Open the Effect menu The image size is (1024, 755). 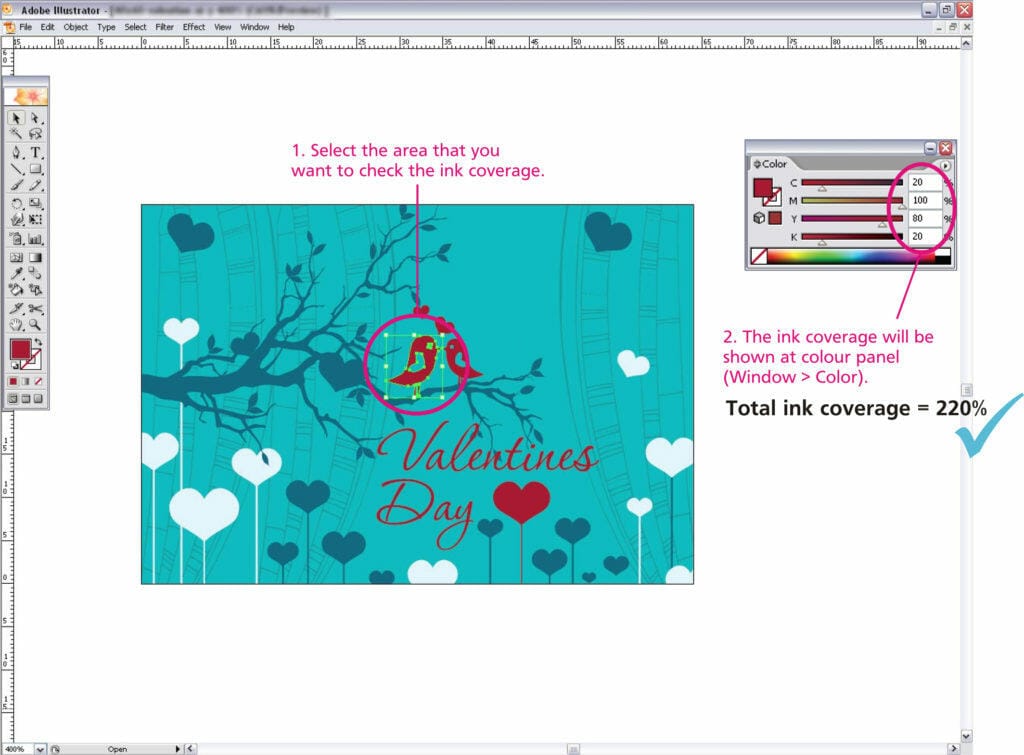click(194, 27)
